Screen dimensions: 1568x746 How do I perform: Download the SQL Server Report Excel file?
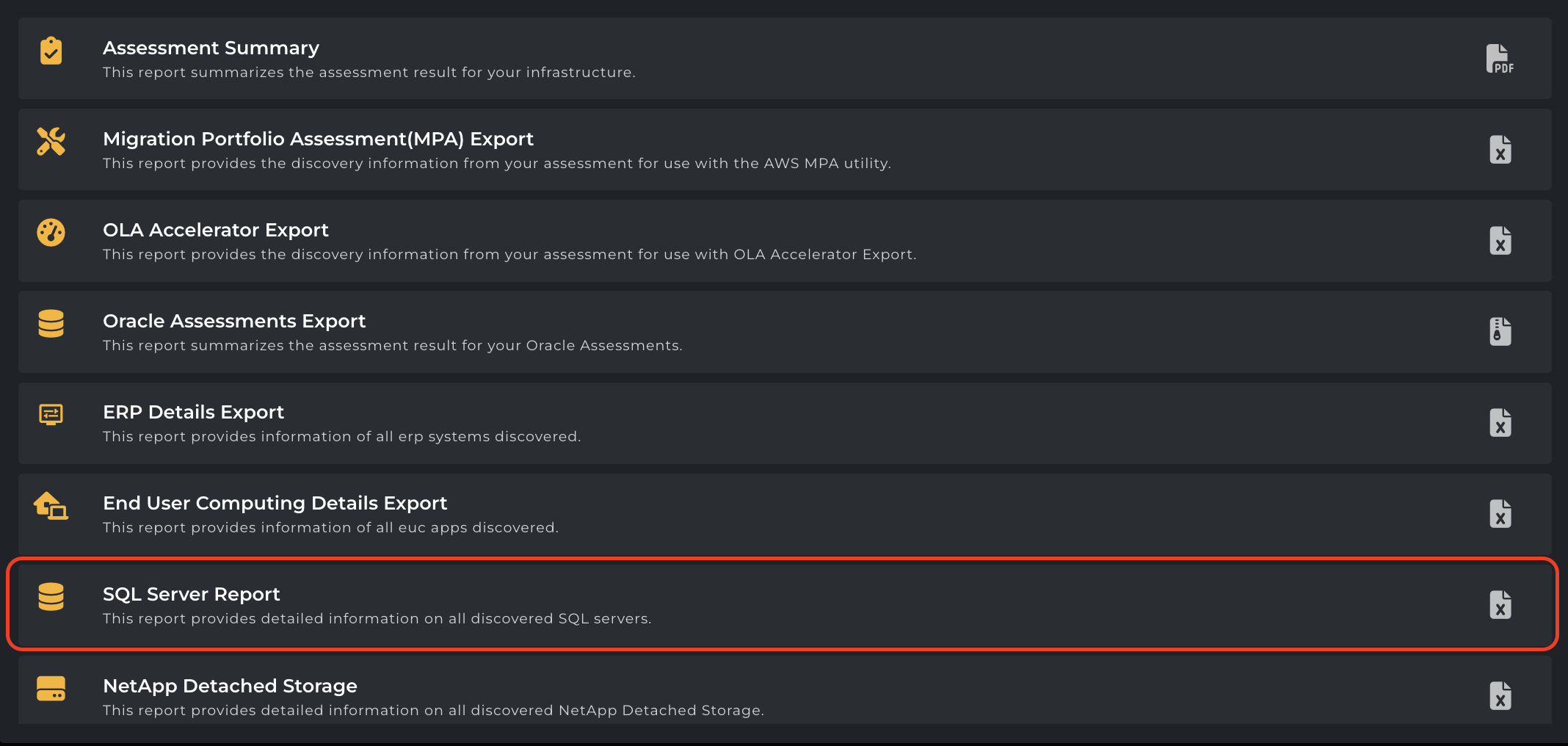pos(1501,604)
